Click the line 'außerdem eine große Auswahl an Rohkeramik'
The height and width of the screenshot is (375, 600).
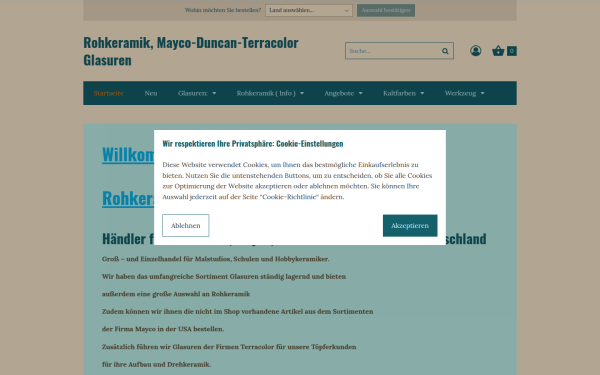(x=176, y=294)
